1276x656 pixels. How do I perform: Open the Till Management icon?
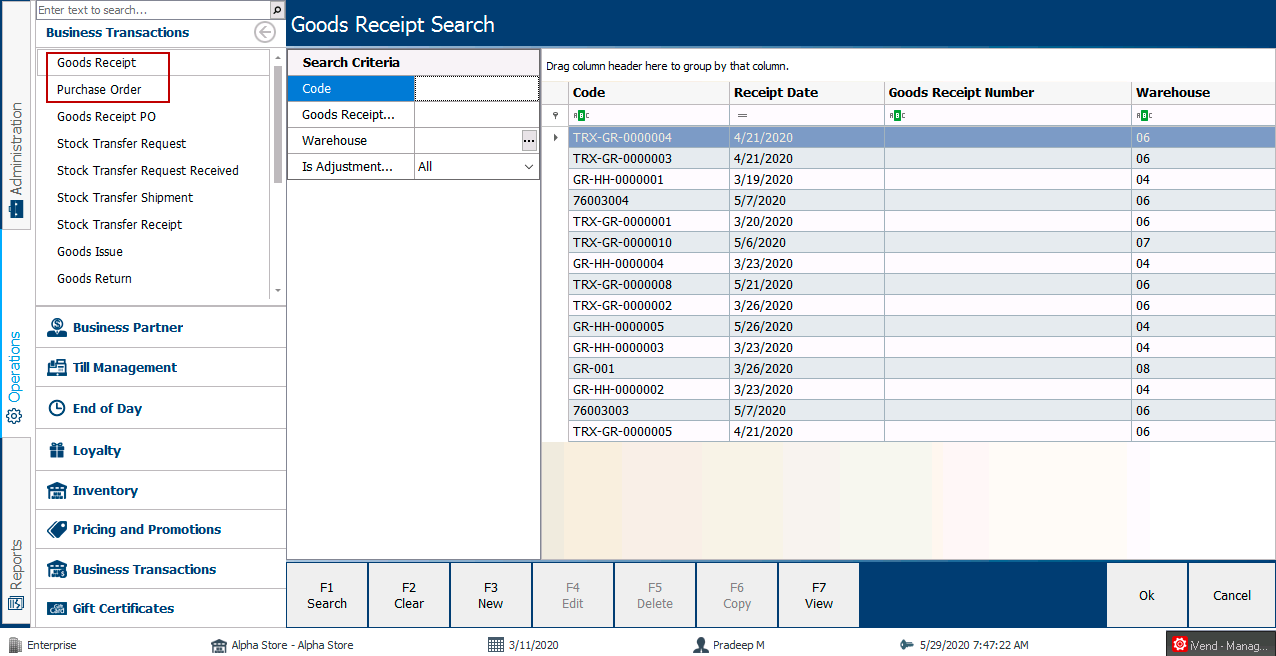pyautogui.click(x=57, y=368)
